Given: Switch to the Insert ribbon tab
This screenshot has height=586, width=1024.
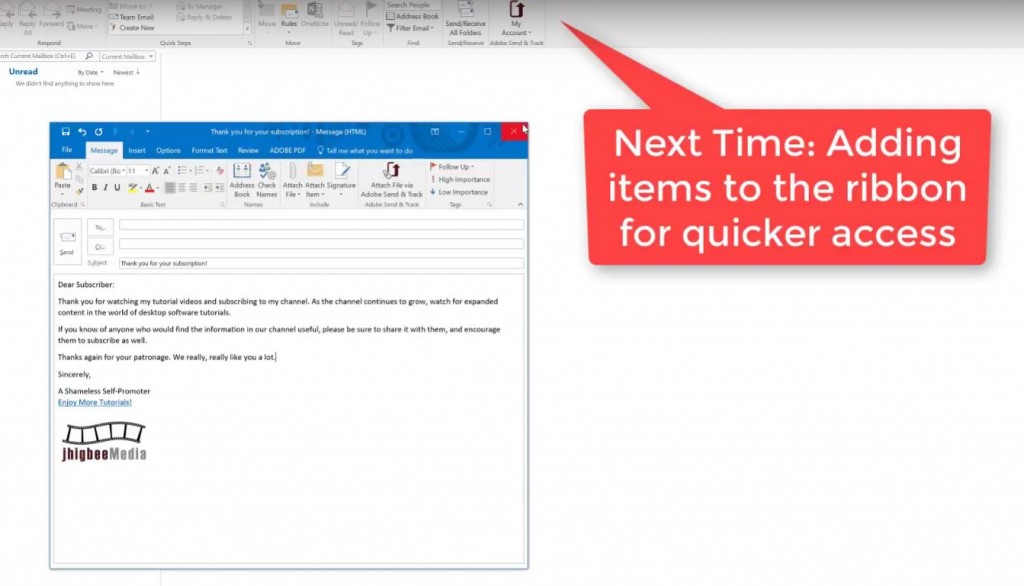Looking at the screenshot, I should click(136, 150).
